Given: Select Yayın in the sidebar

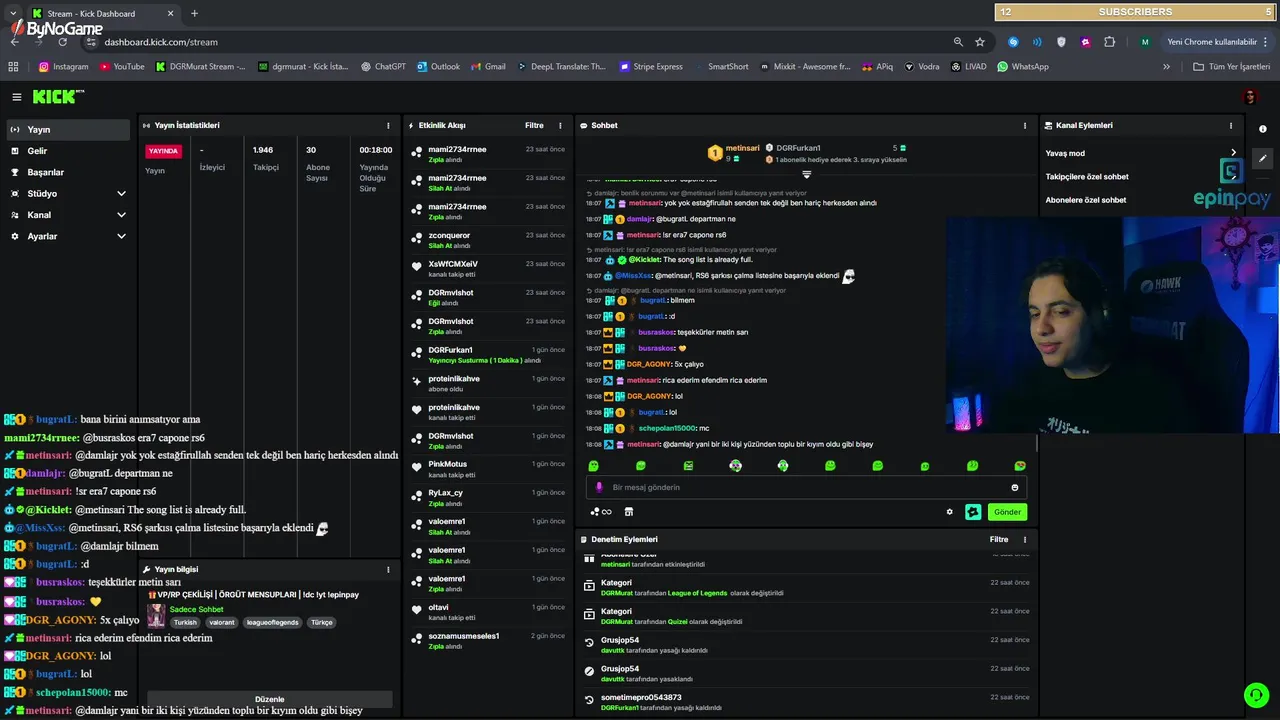Looking at the screenshot, I should tap(68, 130).
